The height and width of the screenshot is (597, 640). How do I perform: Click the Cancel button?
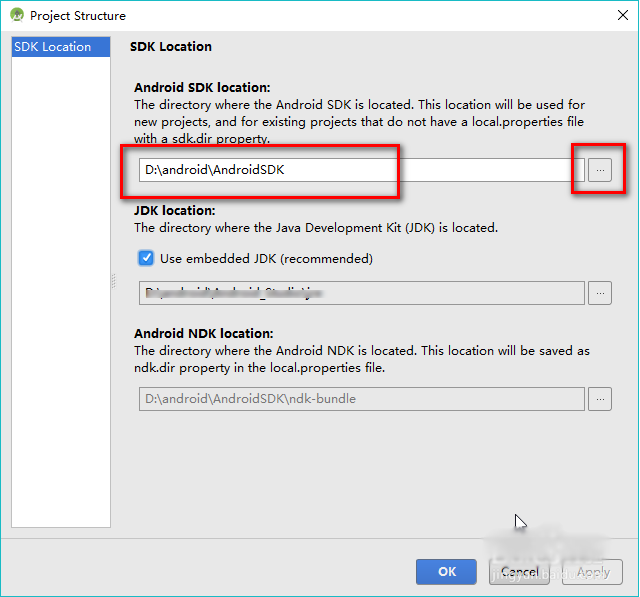pos(520,572)
